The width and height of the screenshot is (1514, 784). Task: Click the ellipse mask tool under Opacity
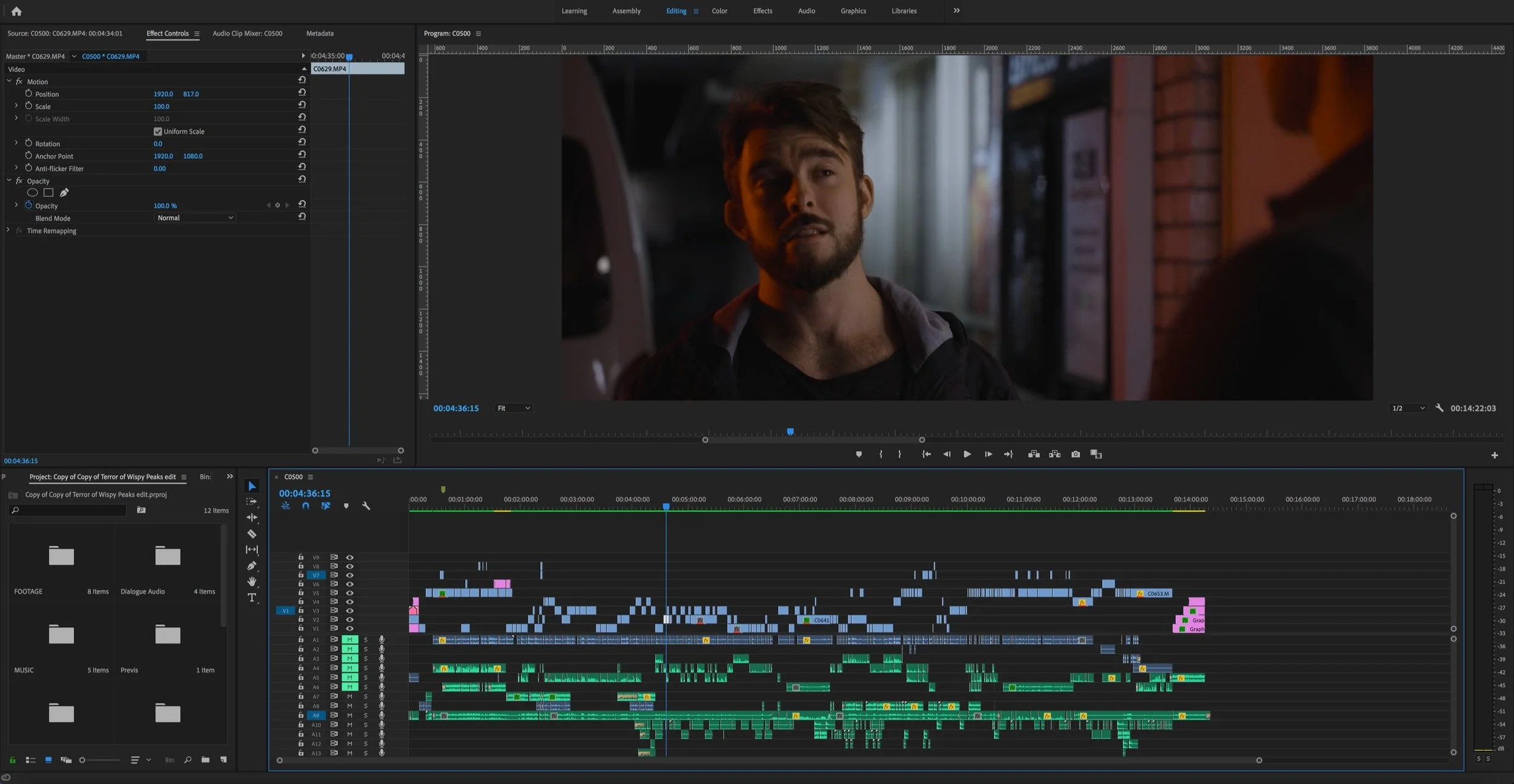pos(33,193)
